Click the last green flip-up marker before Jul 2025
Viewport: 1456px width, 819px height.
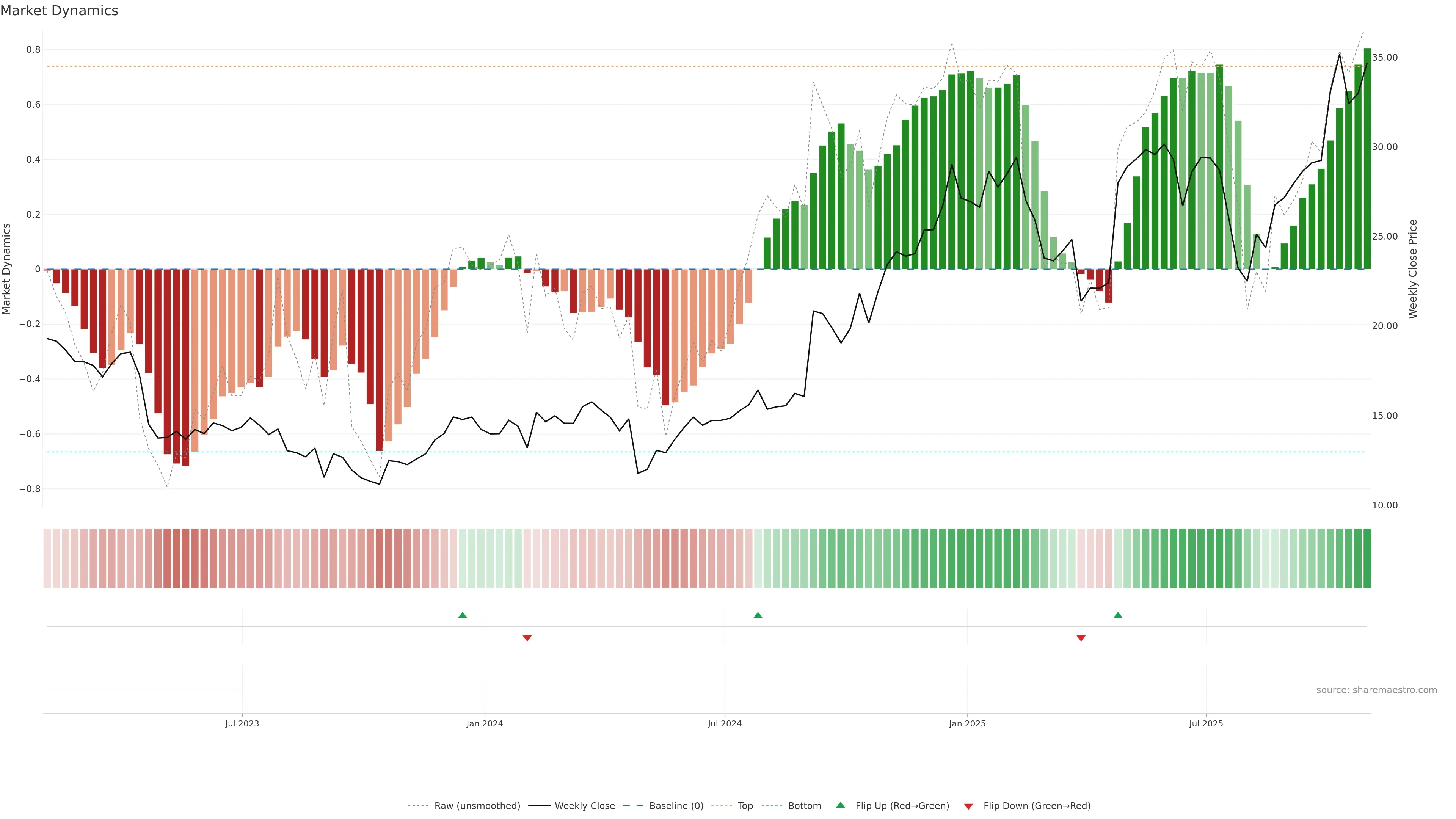[1117, 615]
